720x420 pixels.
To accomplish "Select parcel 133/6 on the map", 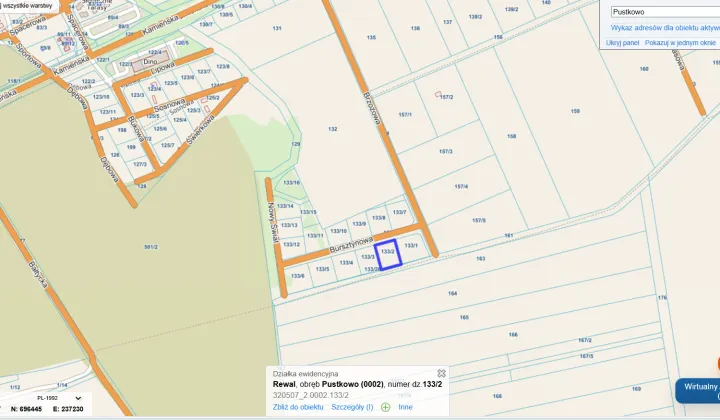I will pos(298,276).
